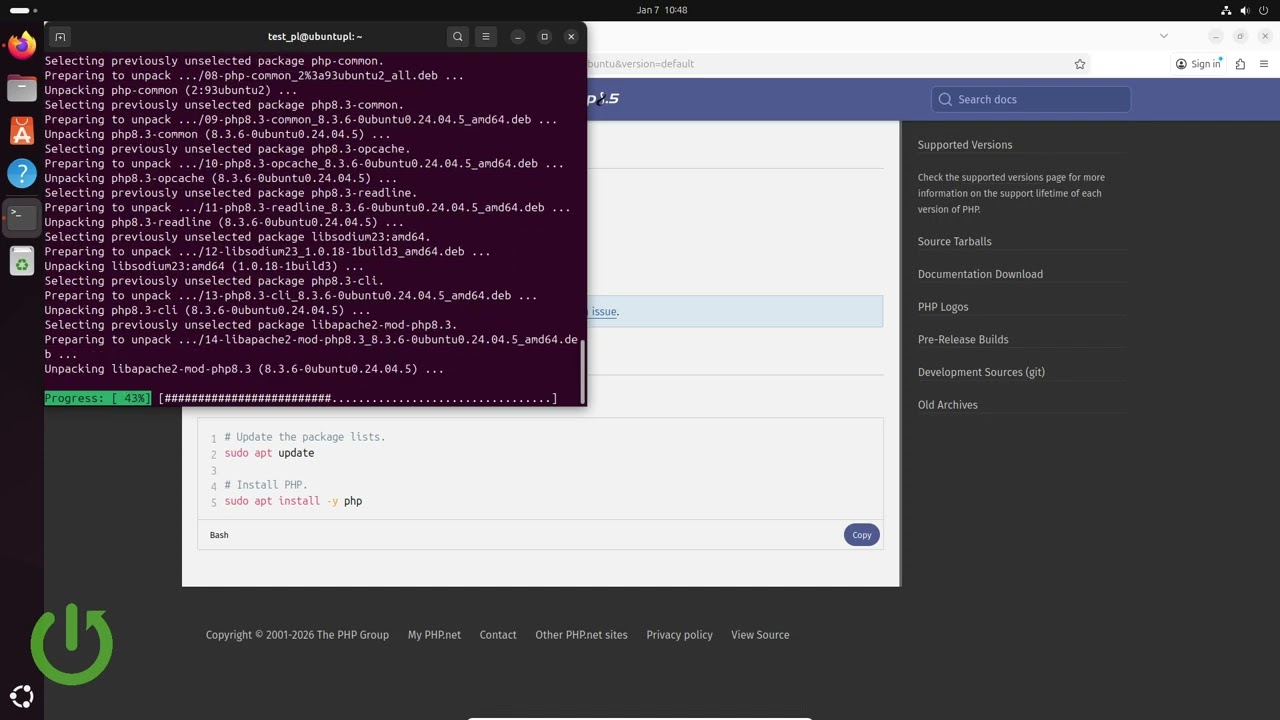
Task: Click the copyright The PHP Group text
Action: 297,635
